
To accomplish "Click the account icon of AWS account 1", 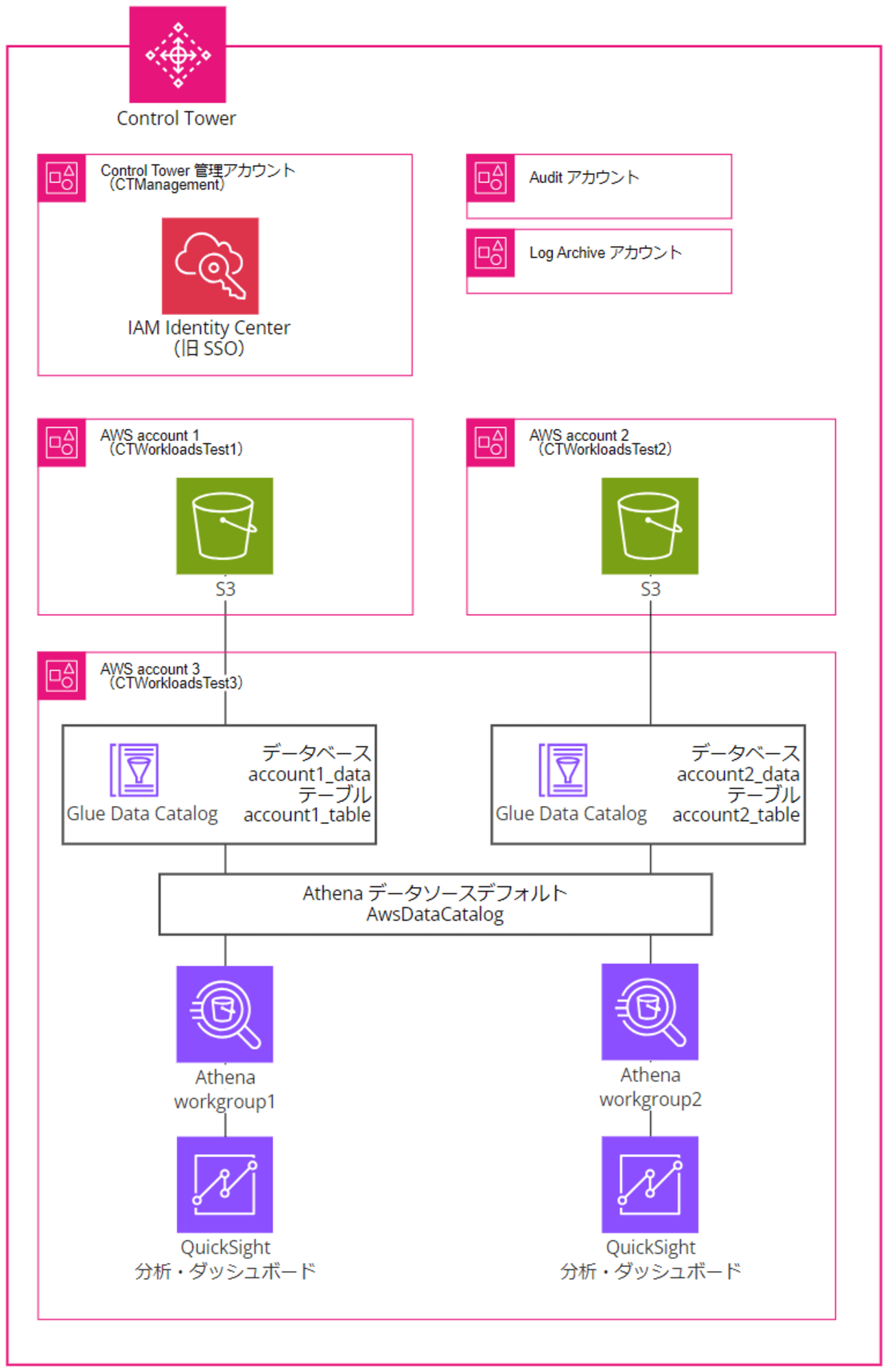I will [x=62, y=443].
